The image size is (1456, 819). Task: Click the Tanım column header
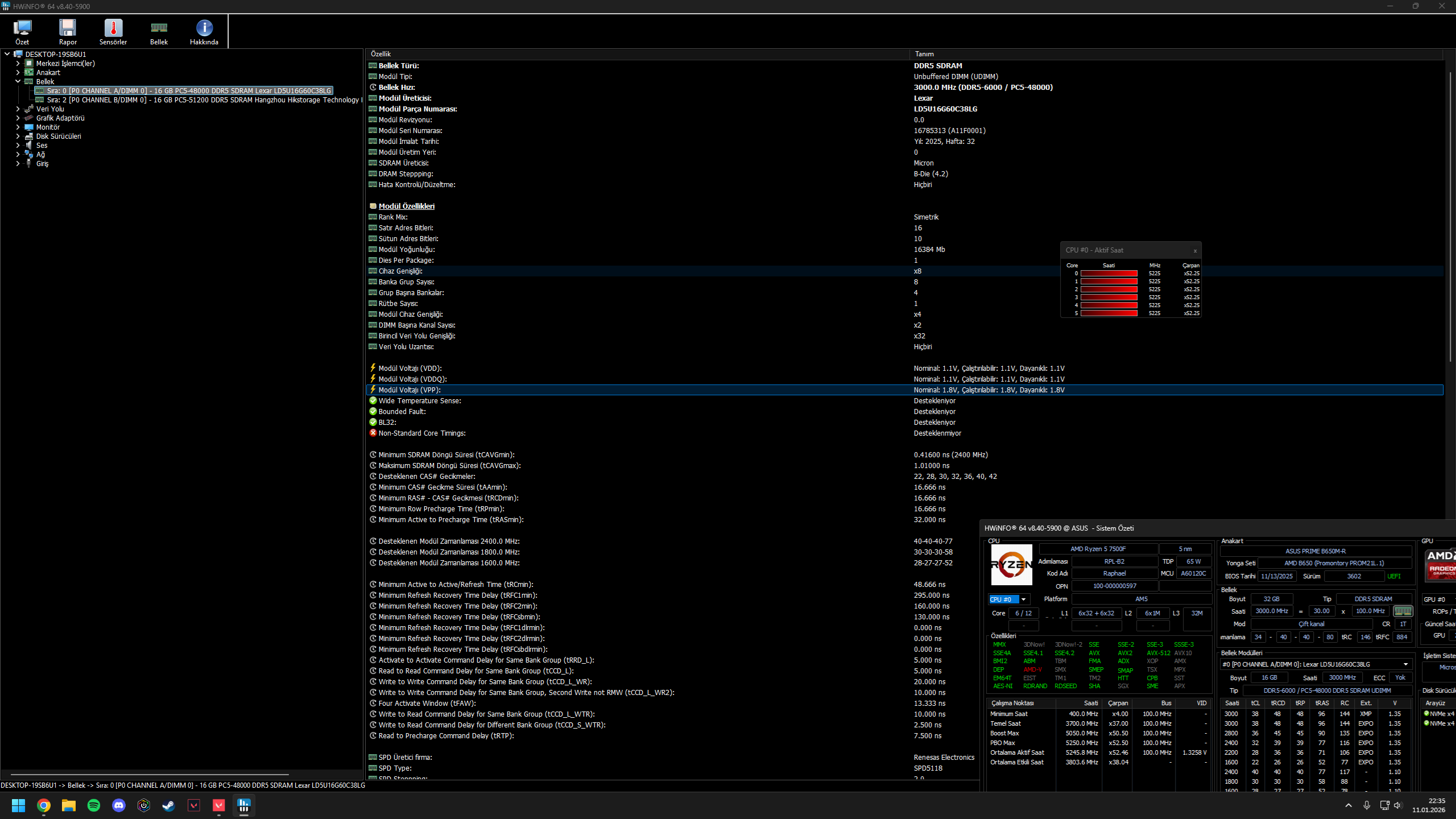(x=1176, y=54)
